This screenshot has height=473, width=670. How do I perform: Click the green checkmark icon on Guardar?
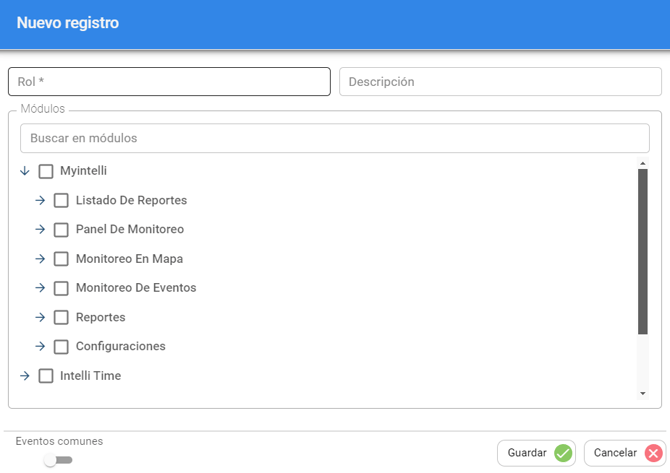pyautogui.click(x=563, y=453)
